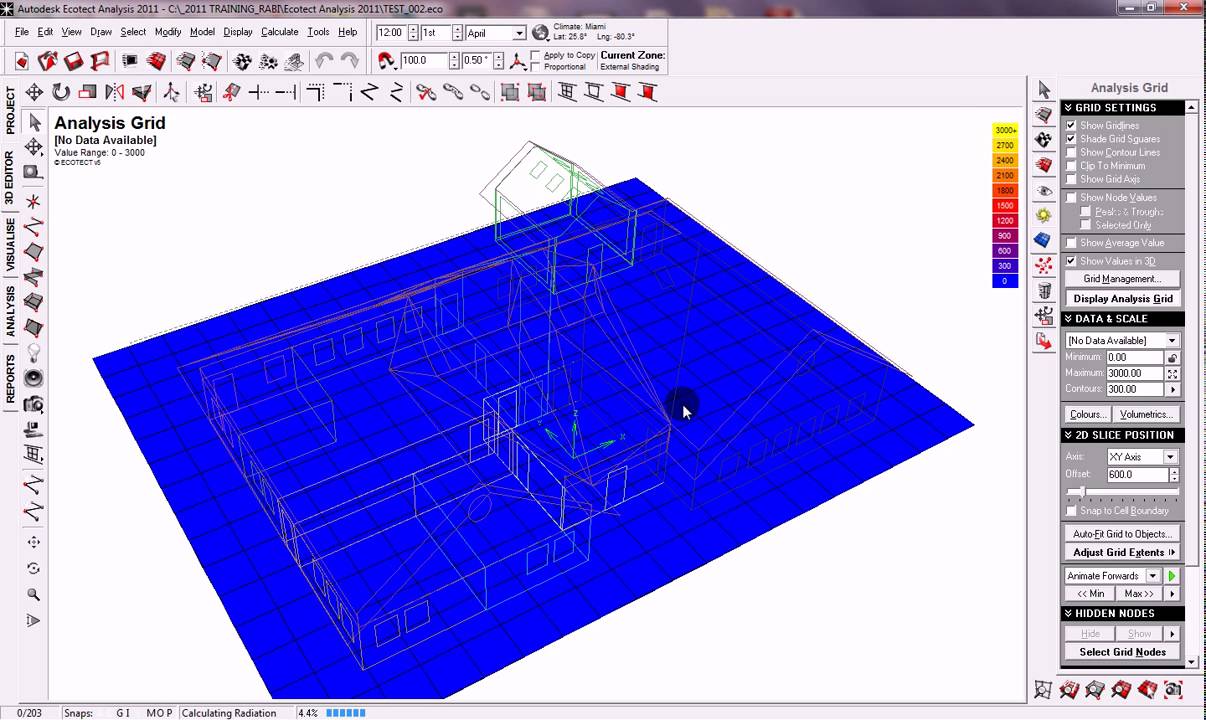Click the New model icon

click(21, 61)
